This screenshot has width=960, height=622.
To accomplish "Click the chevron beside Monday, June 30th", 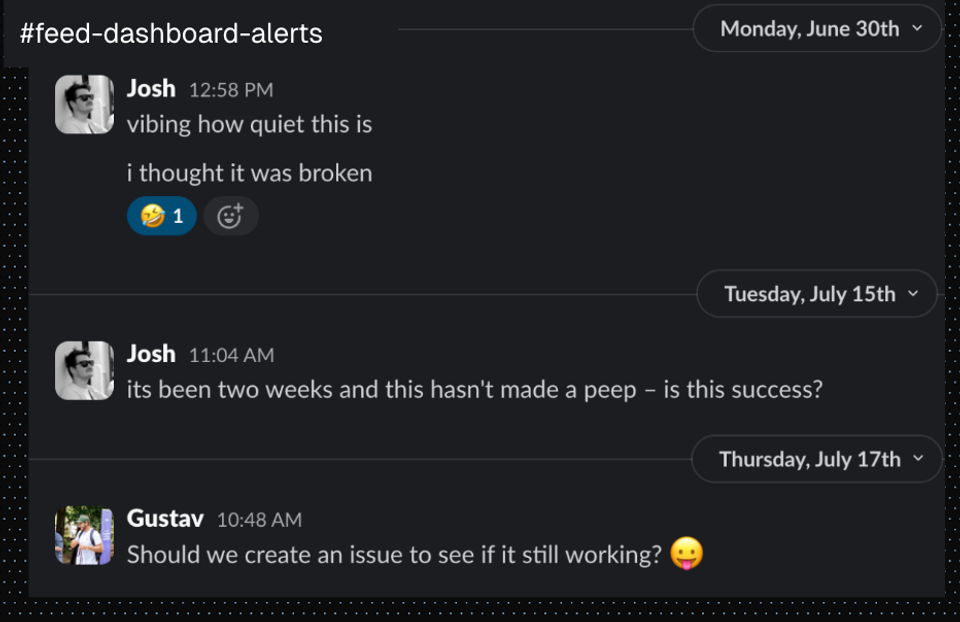I will pyautogui.click(x=917, y=28).
